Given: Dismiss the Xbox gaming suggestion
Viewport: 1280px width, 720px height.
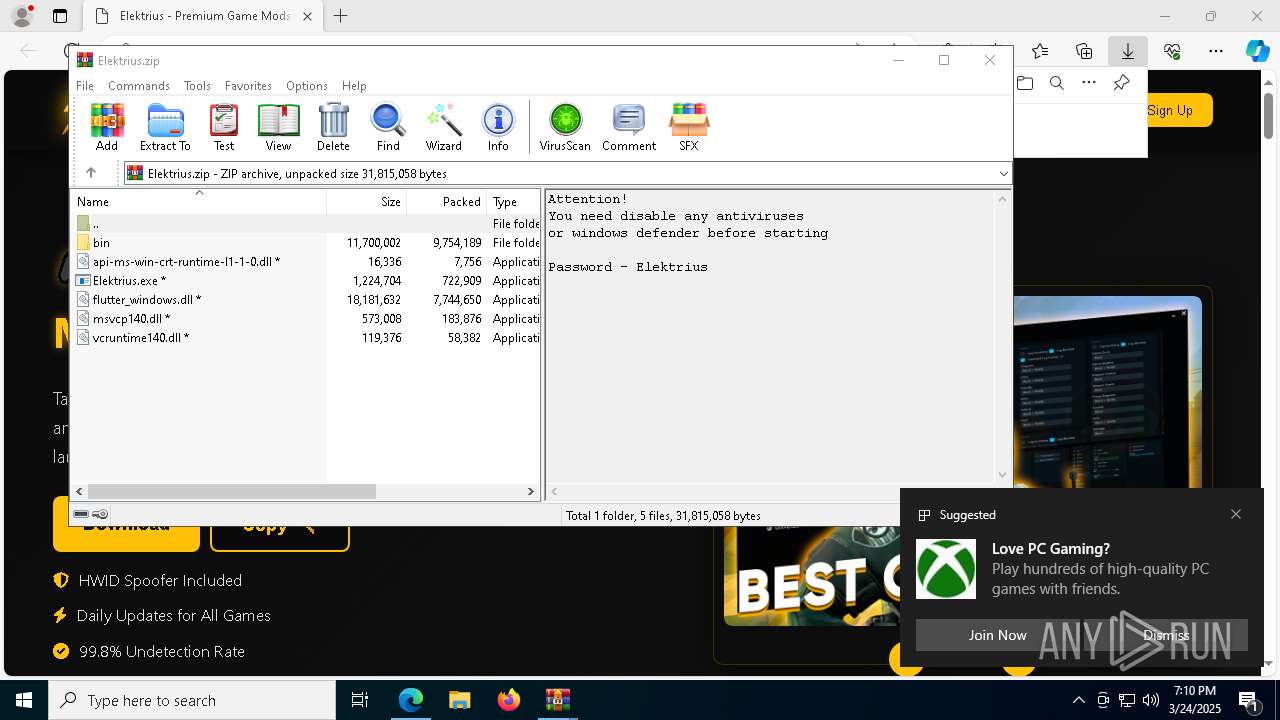Looking at the screenshot, I should pos(1166,635).
